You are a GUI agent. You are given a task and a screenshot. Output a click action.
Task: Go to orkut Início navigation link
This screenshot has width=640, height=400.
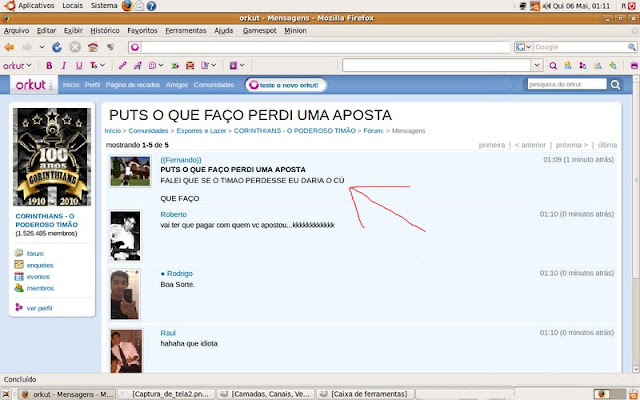click(71, 85)
